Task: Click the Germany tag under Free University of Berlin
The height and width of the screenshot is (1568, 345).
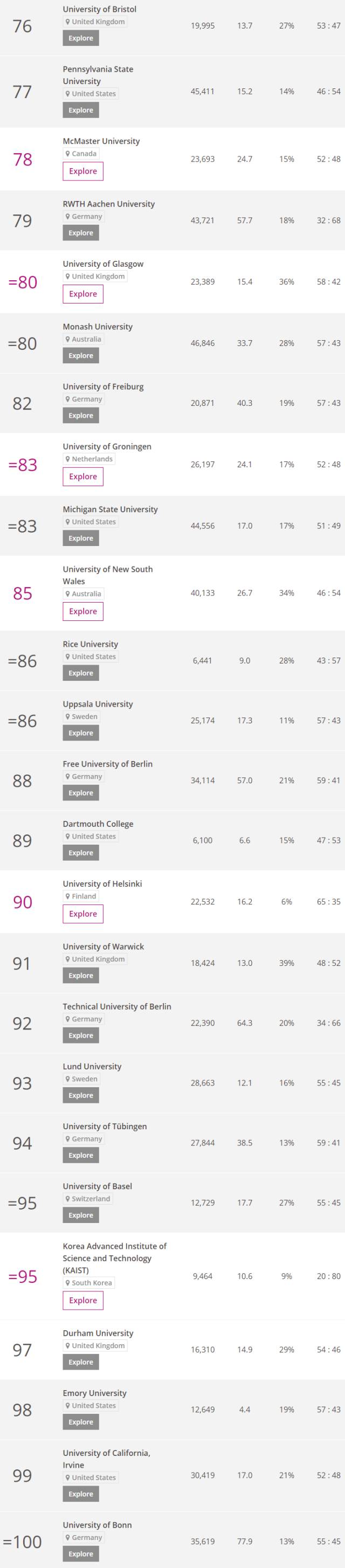Action: click(84, 777)
